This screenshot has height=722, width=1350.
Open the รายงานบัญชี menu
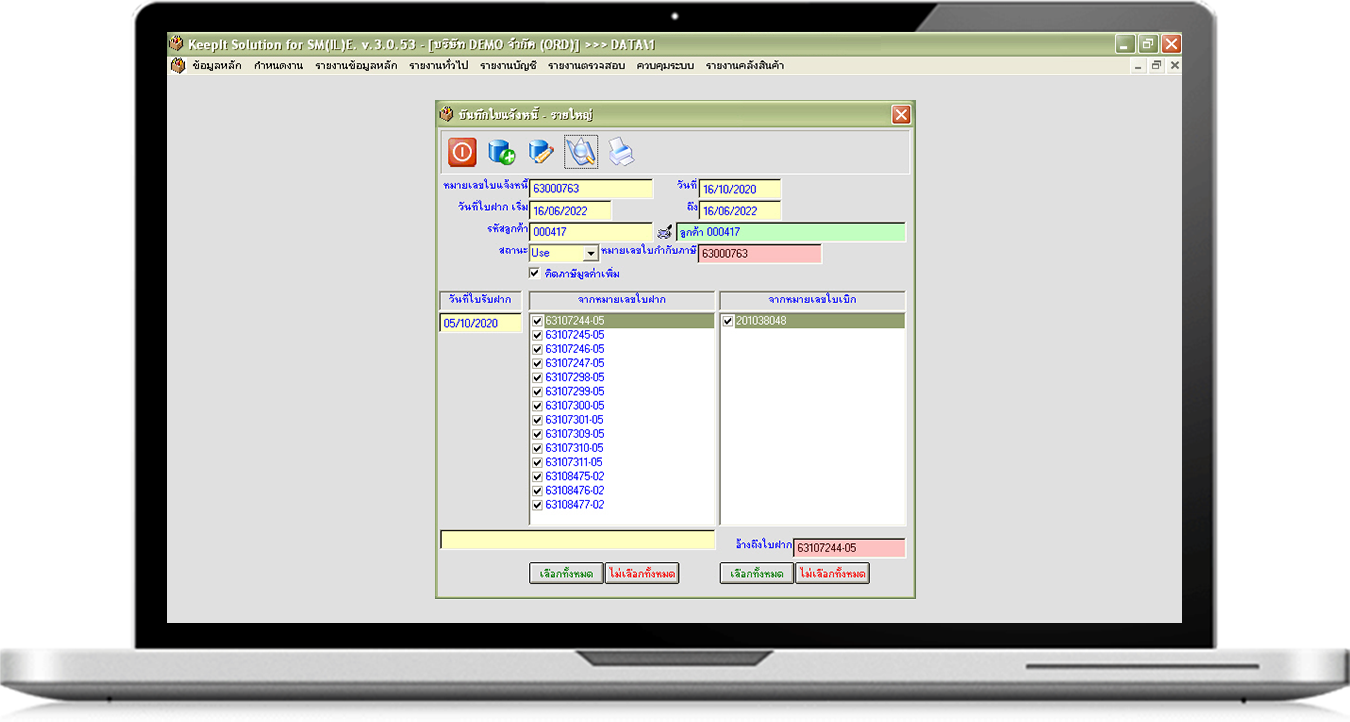click(508, 66)
